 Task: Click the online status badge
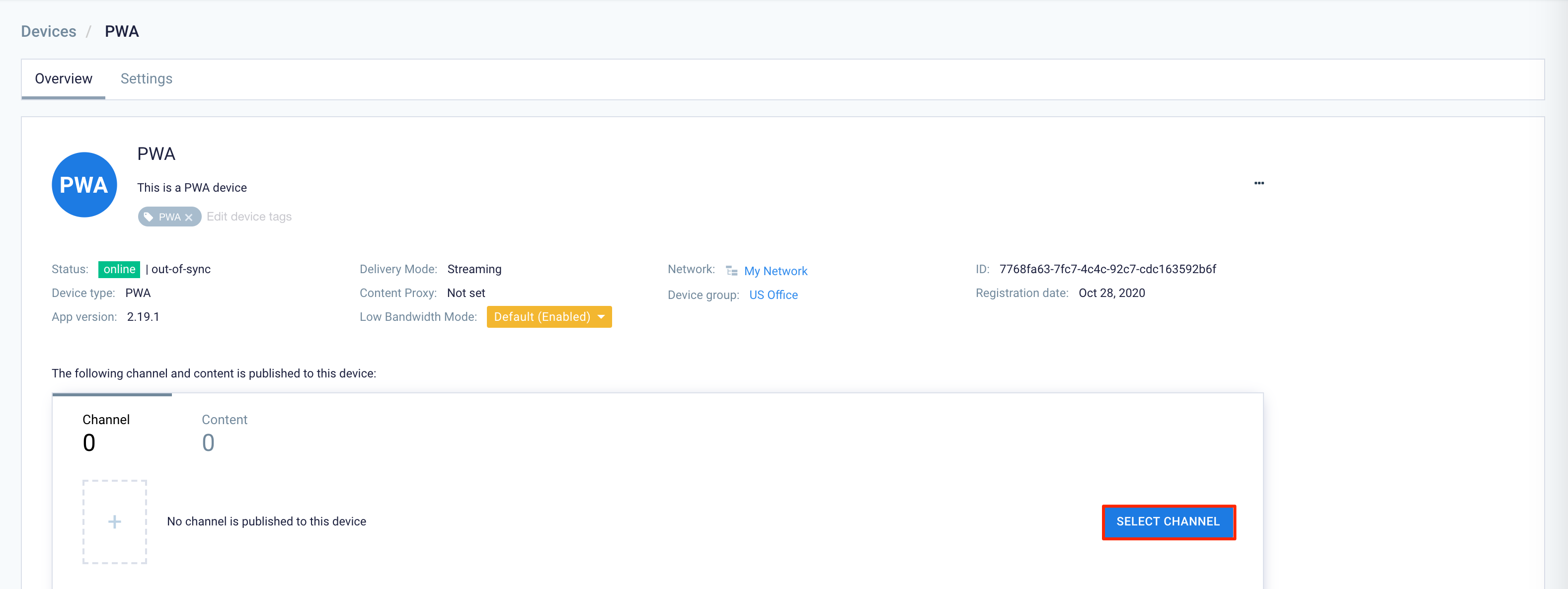(x=119, y=269)
